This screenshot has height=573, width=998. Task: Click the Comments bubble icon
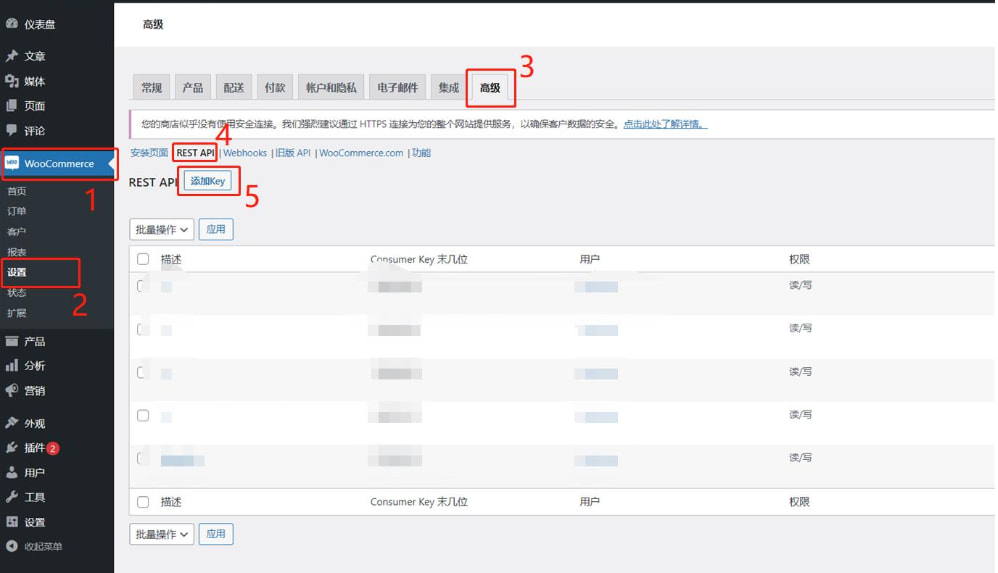click(x=12, y=130)
